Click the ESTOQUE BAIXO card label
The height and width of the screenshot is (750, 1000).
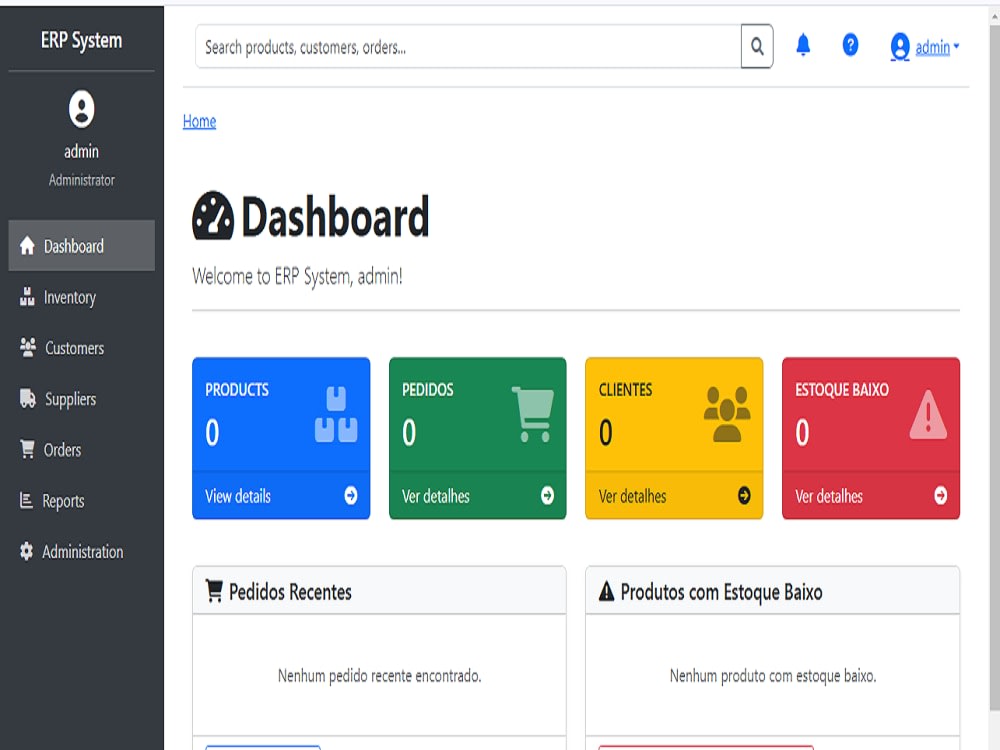click(842, 390)
